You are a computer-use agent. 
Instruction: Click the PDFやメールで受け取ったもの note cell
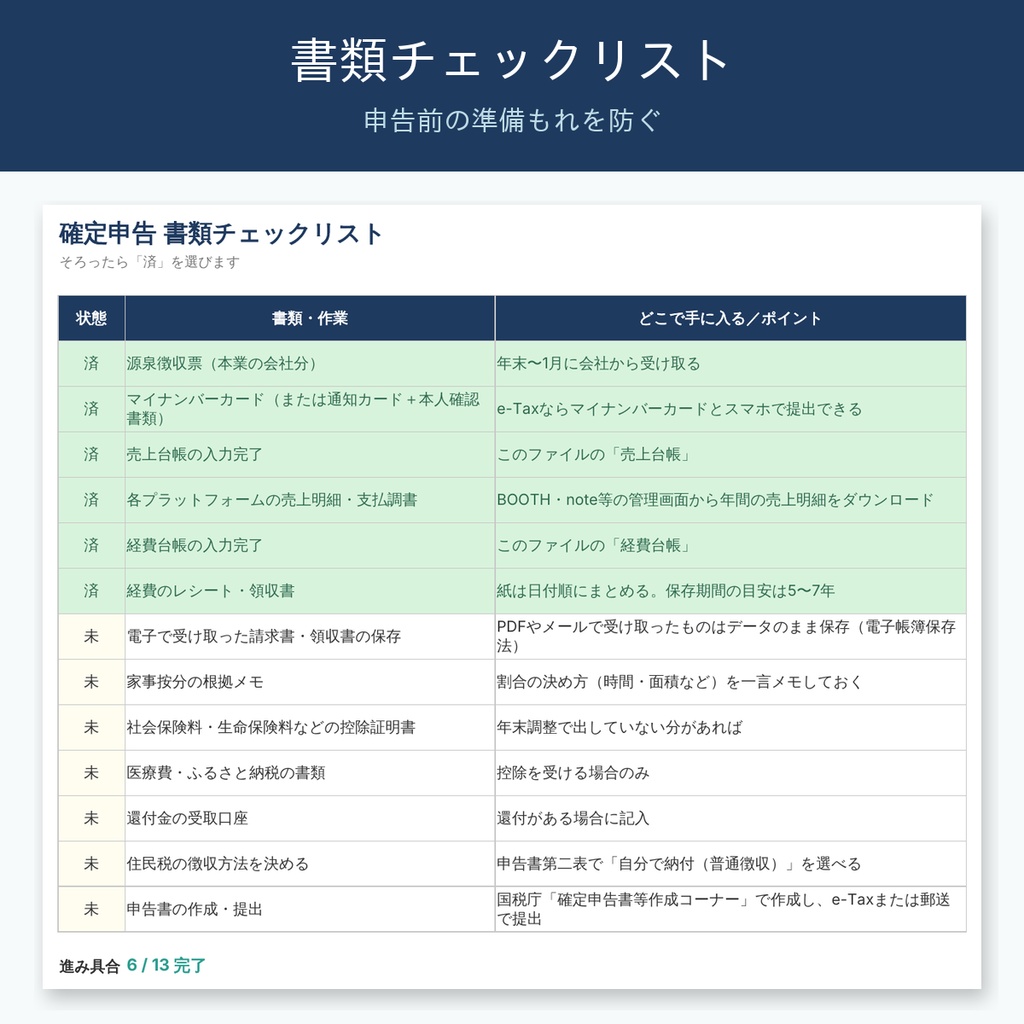[730, 637]
